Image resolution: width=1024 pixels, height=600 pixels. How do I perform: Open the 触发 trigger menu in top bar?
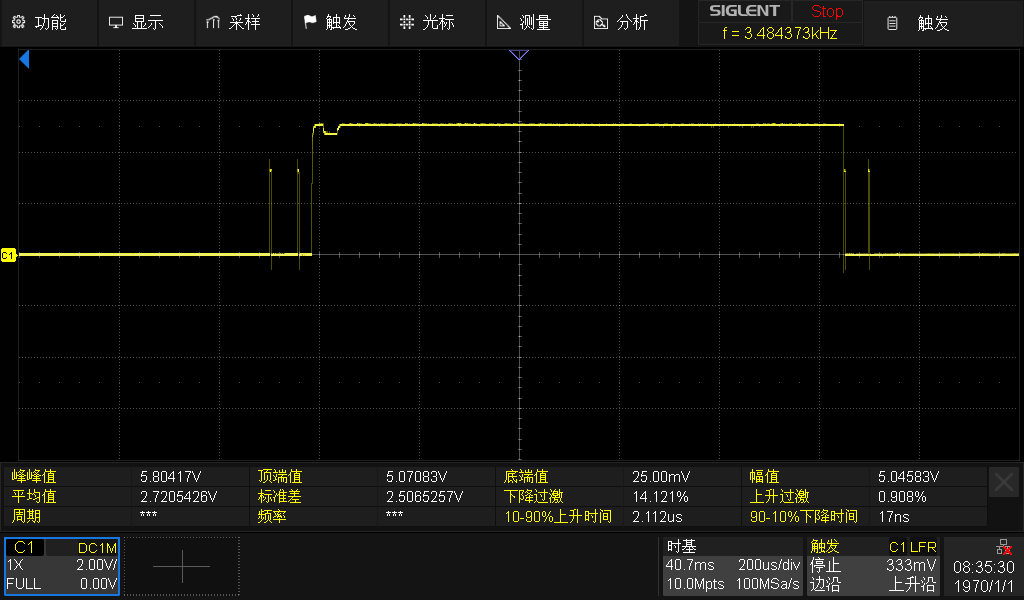[x=330, y=22]
